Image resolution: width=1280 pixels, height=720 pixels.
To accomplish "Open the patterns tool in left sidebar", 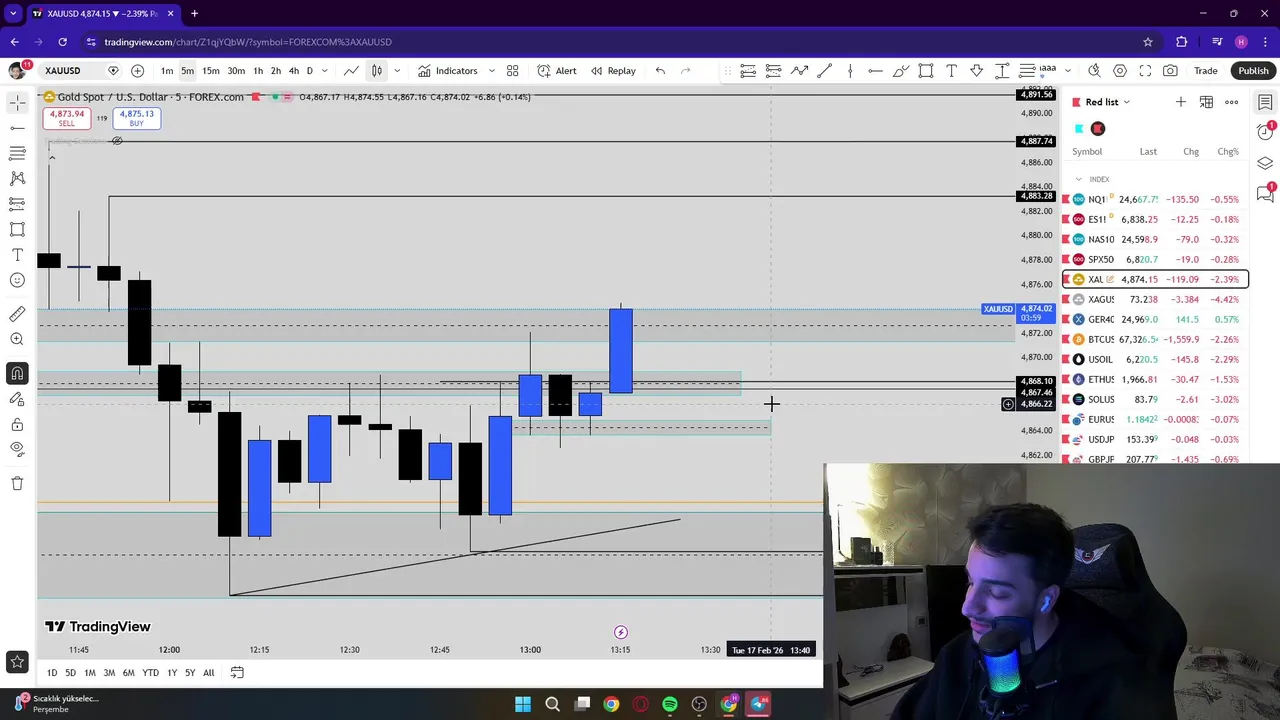I will [x=17, y=178].
